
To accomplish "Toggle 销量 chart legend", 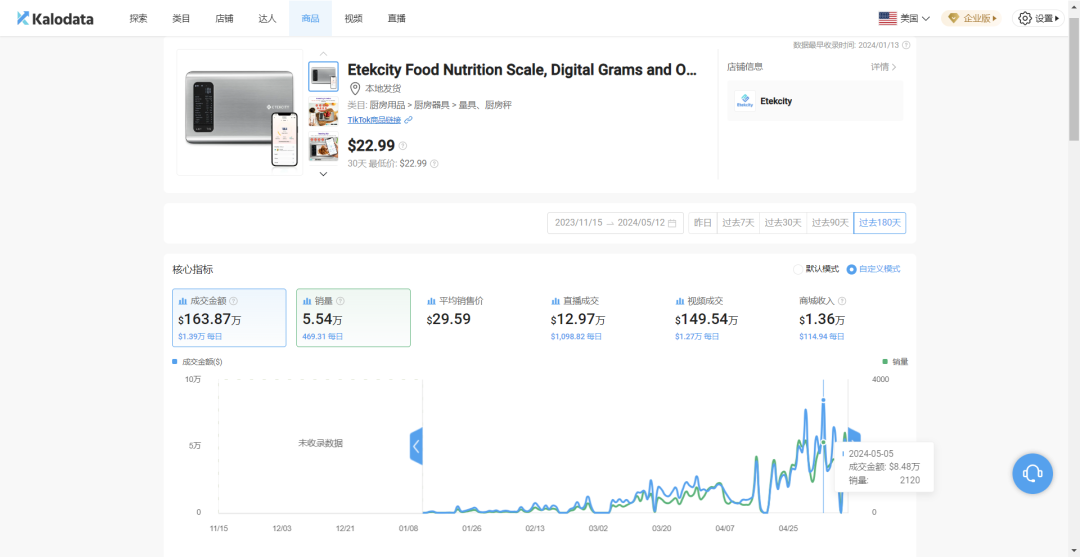I will [895, 361].
